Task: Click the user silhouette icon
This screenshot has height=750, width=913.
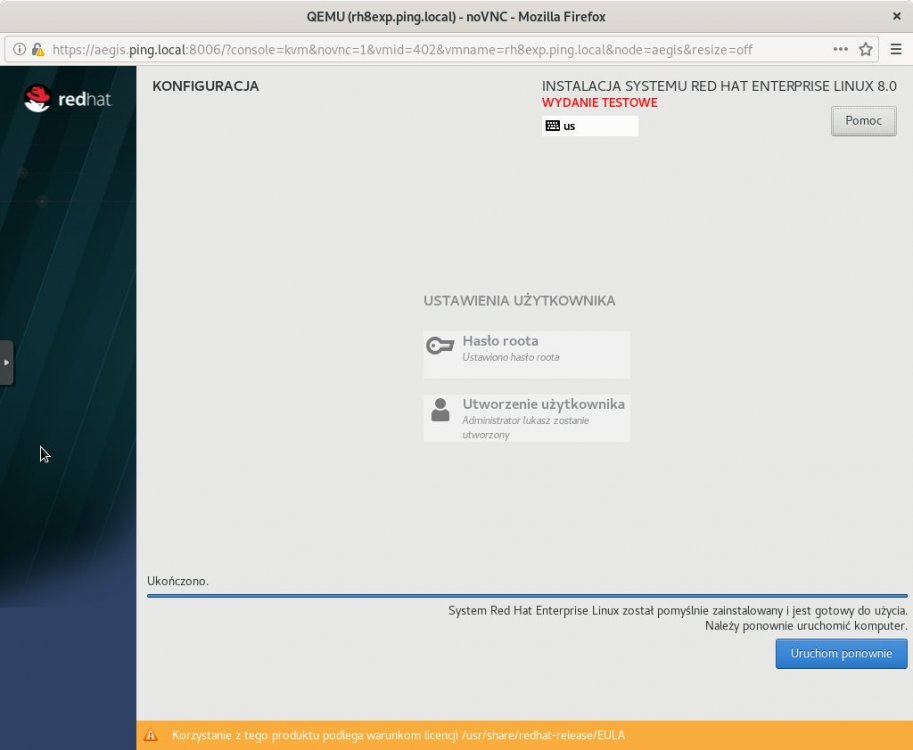Action: click(440, 409)
